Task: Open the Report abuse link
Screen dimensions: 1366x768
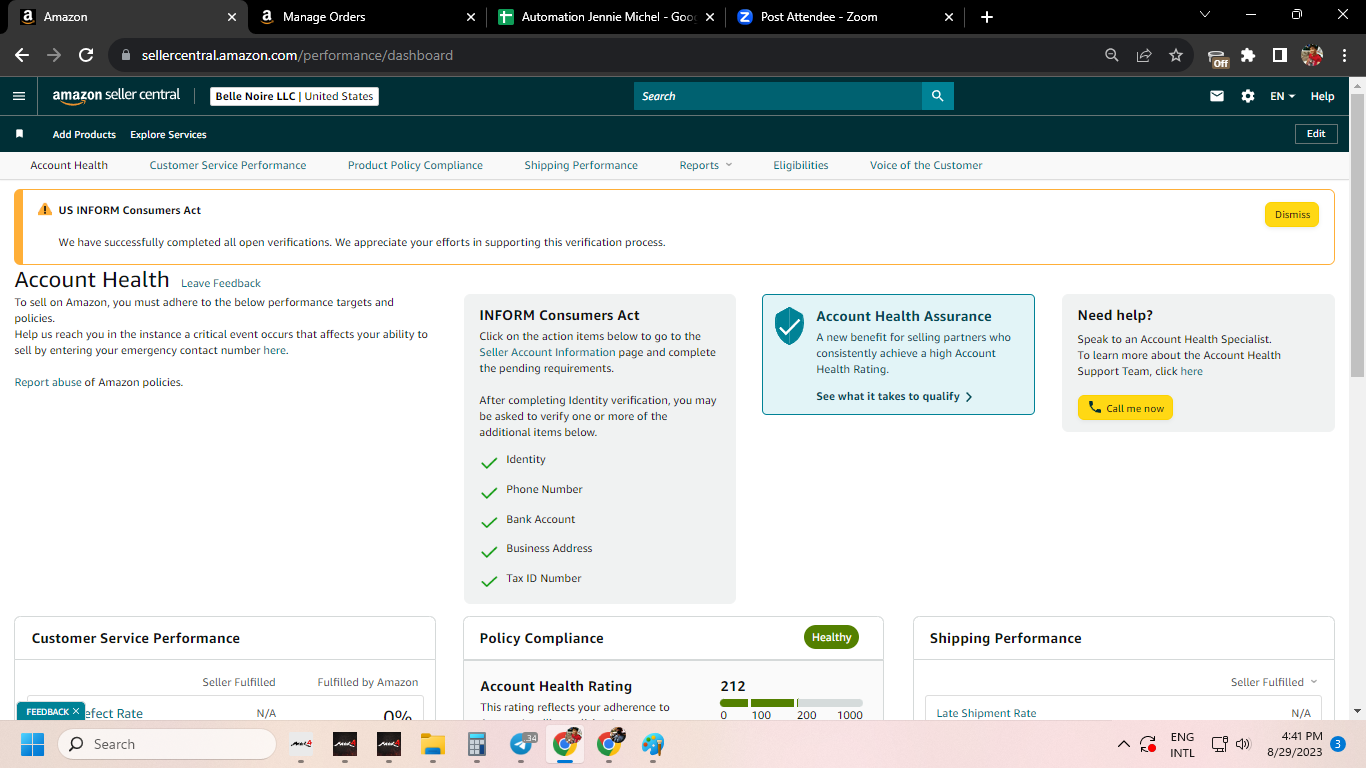Action: tap(46, 382)
